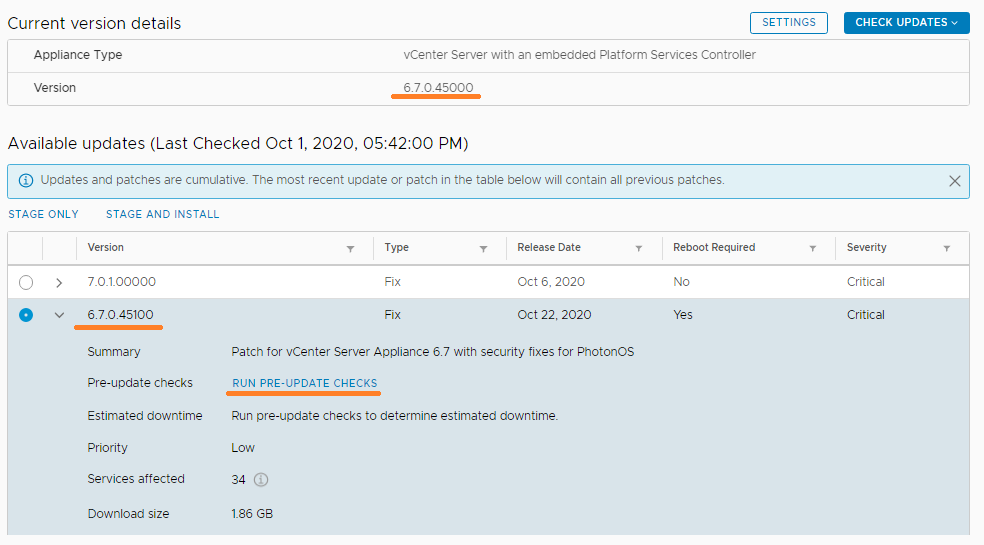Select the 7.0.1.00000 update radio button
984x545 pixels.
point(26,282)
